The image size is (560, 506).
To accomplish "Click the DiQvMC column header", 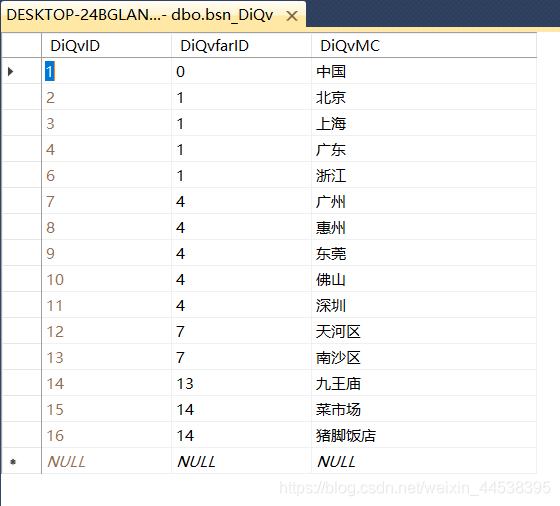I will [424, 46].
